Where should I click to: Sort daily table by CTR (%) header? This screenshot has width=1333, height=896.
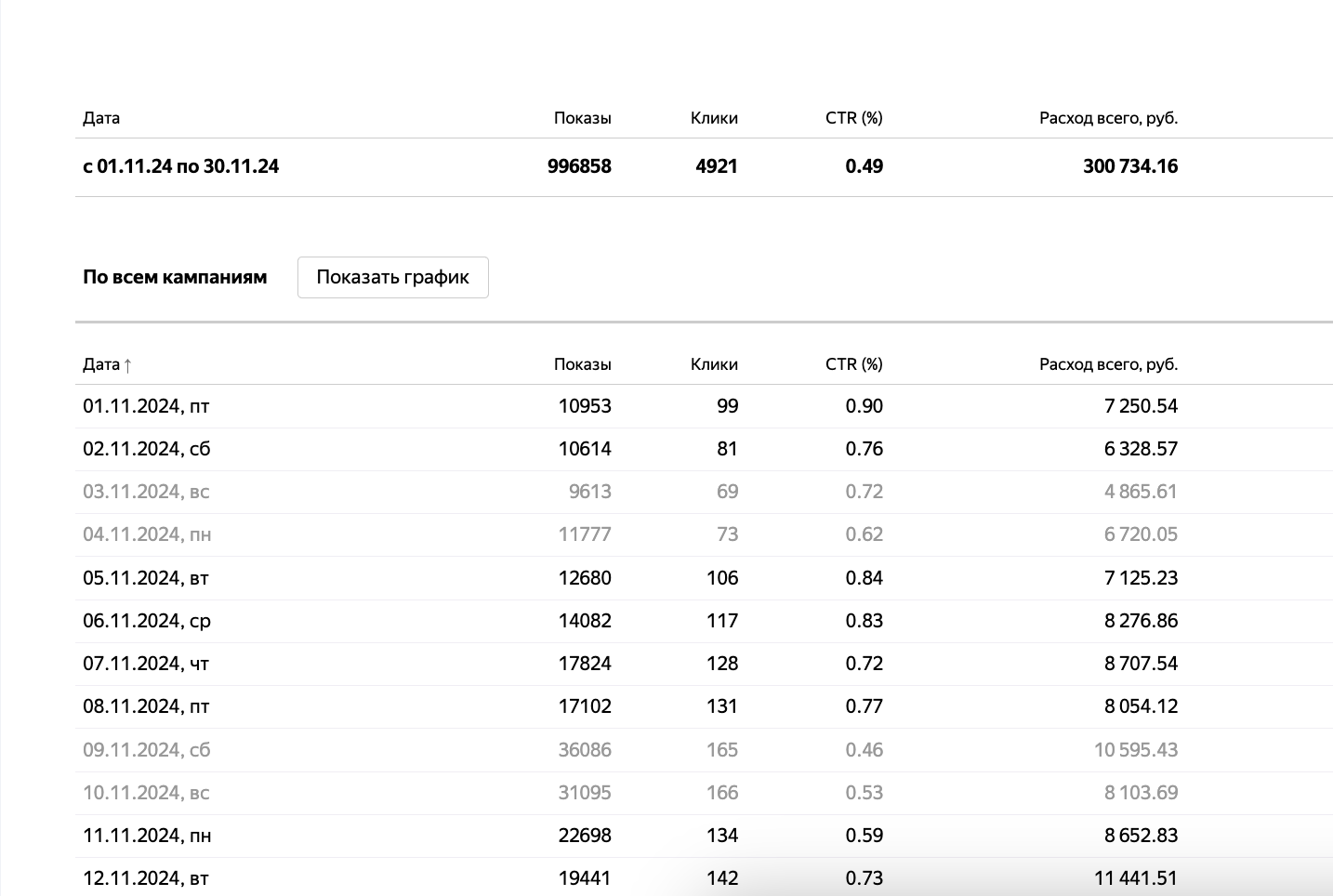point(853,364)
